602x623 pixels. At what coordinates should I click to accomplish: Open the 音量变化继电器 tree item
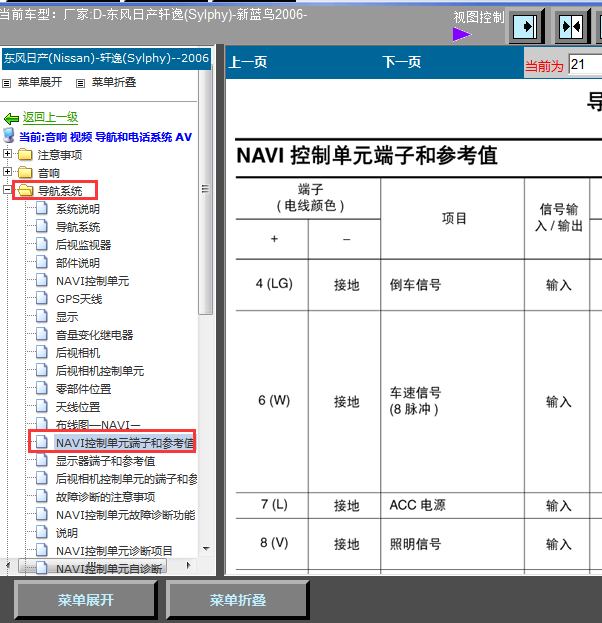coord(95,335)
